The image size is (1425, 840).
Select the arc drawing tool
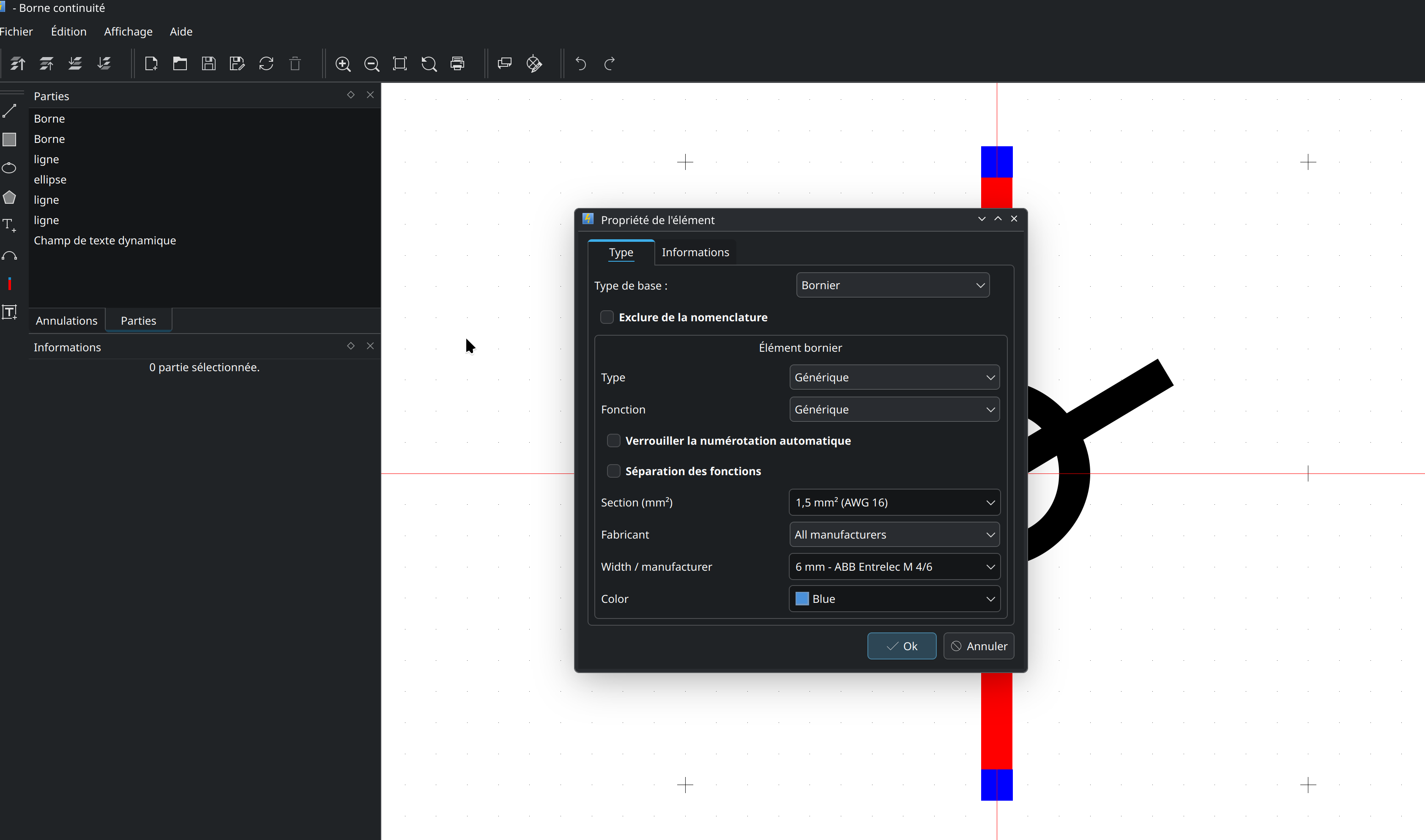[10, 256]
